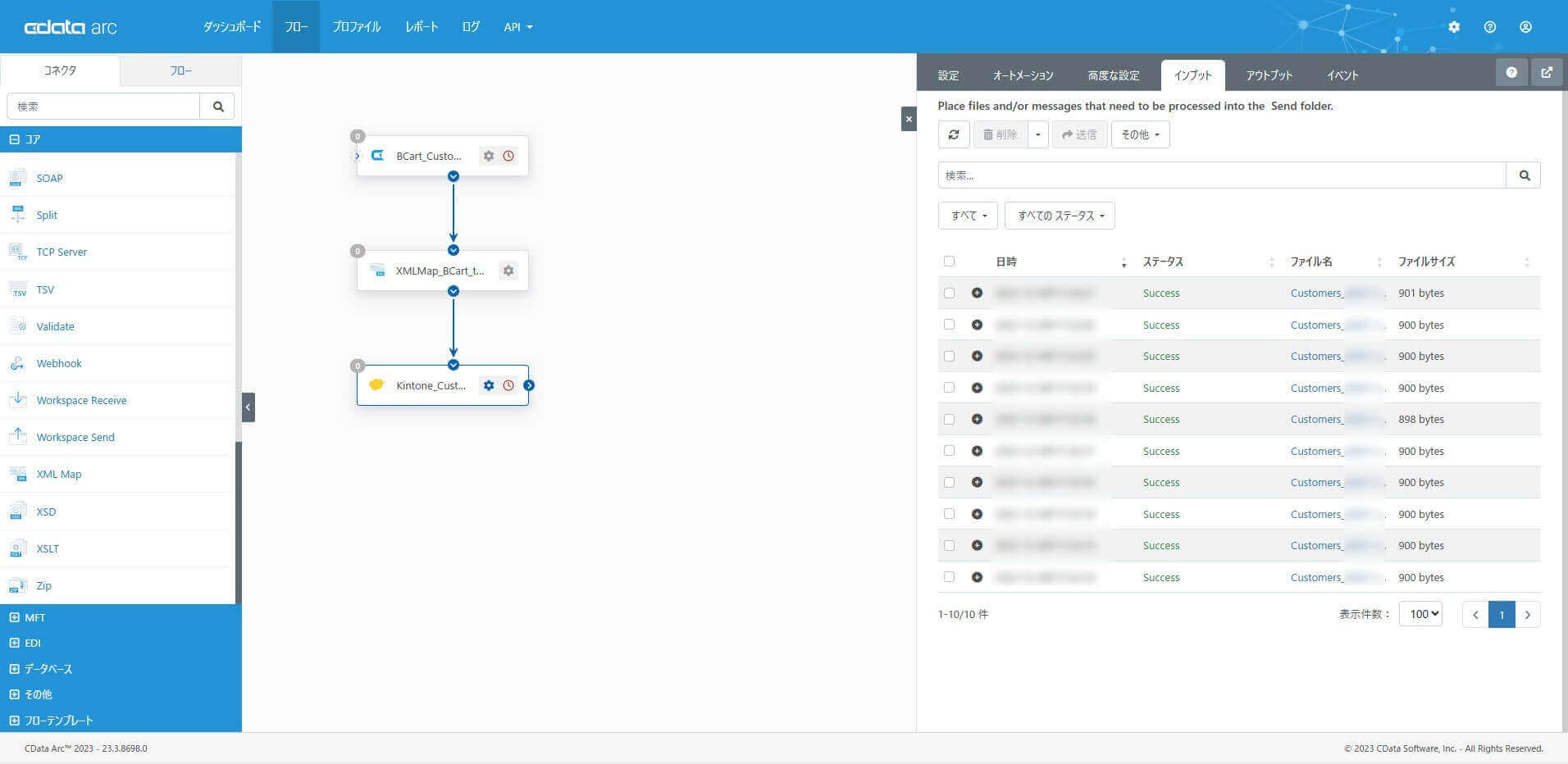Screen dimensions: 1568x764
Task: Open the ログ menu
Action: pyautogui.click(x=471, y=27)
